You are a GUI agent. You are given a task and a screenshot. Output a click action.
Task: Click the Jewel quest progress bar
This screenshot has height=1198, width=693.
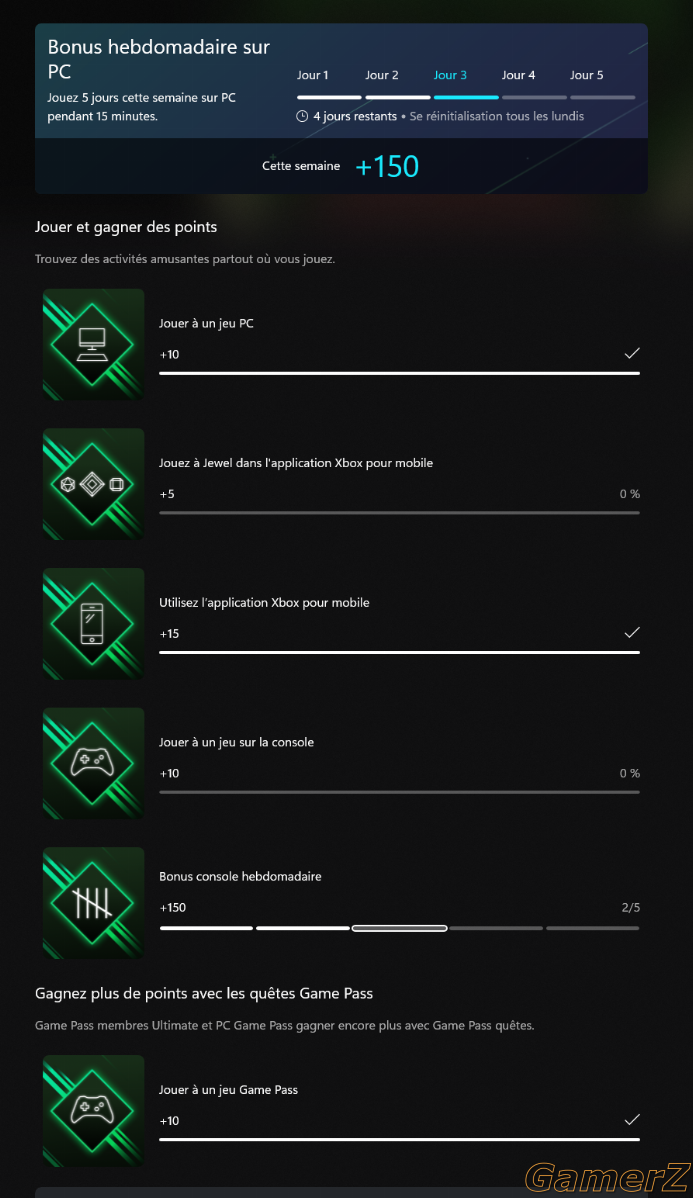400,513
